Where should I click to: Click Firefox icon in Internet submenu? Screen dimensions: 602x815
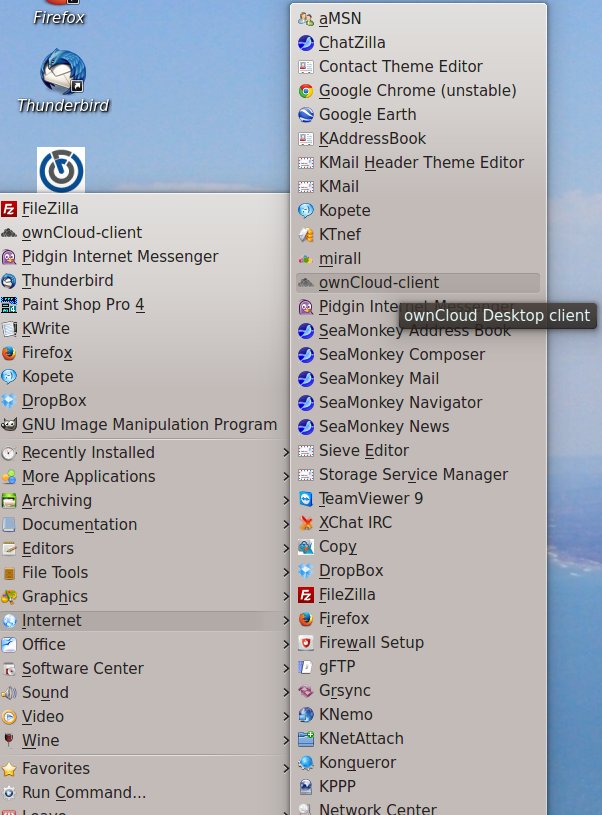[x=306, y=619]
